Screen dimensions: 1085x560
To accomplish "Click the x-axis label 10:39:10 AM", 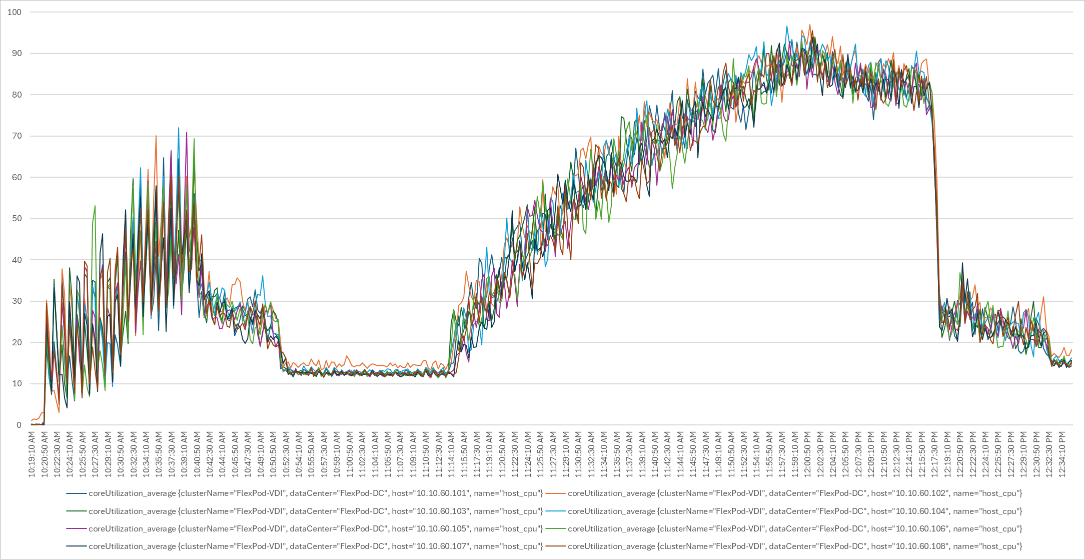I will 185,453.
